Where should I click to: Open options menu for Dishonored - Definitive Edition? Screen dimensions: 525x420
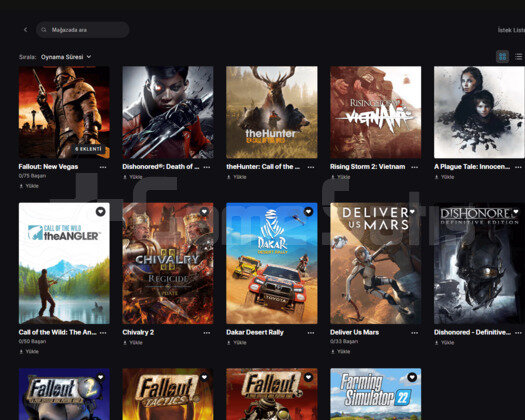coord(518,333)
